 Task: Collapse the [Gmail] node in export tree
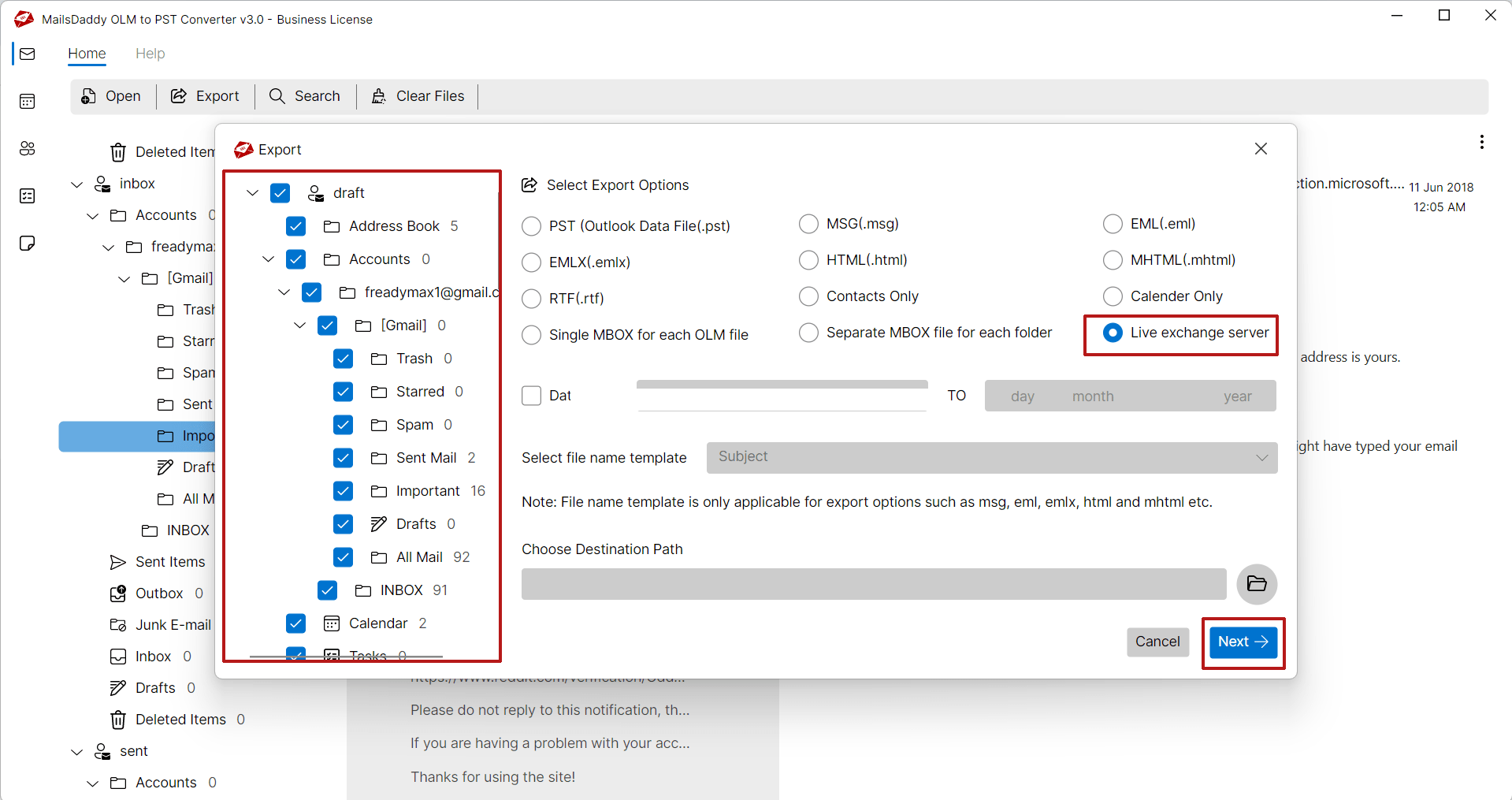tap(299, 326)
